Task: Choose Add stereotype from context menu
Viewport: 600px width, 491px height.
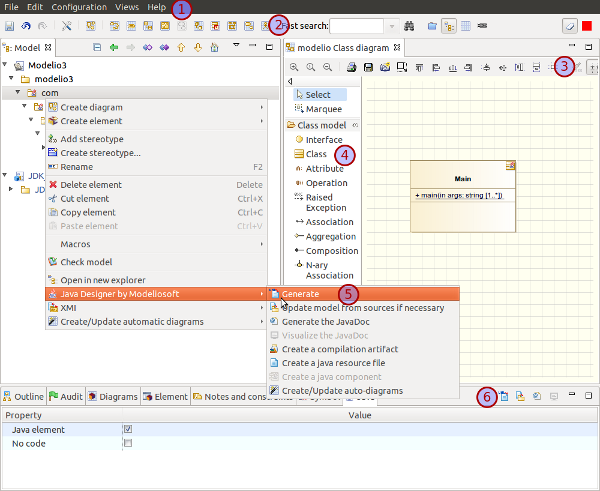Action: point(156,139)
